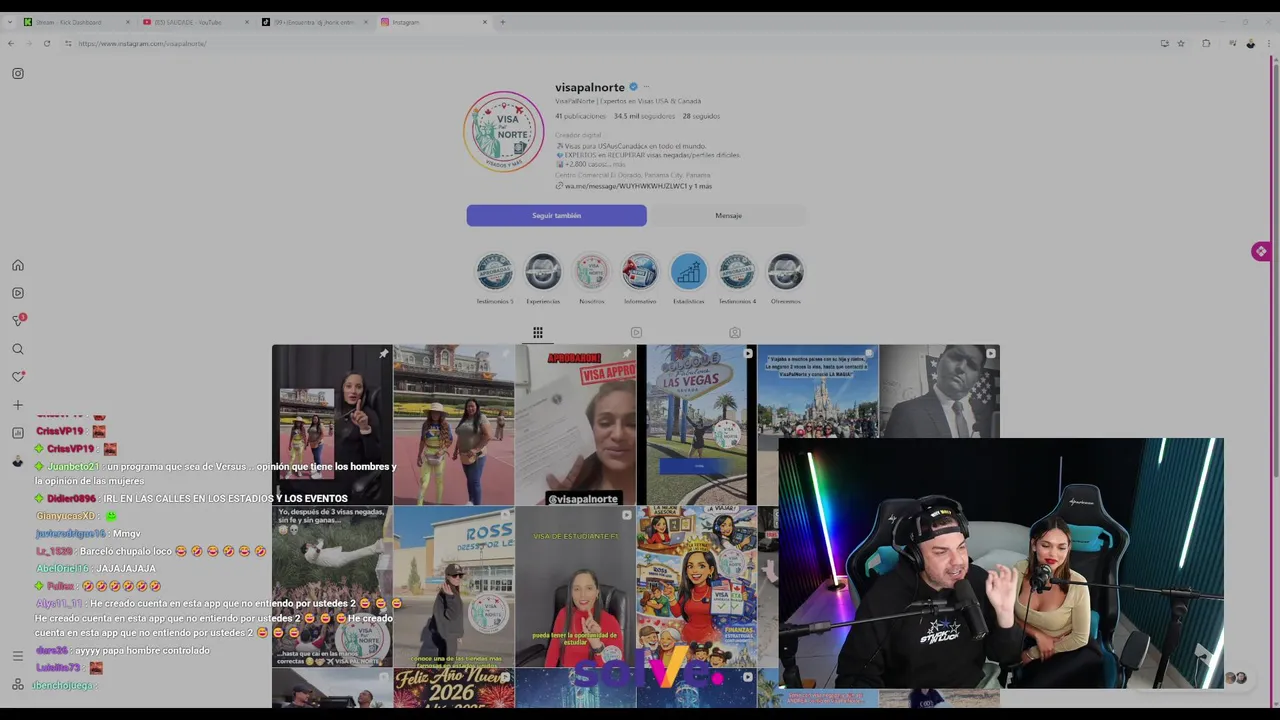Go back in the browser

point(11,43)
